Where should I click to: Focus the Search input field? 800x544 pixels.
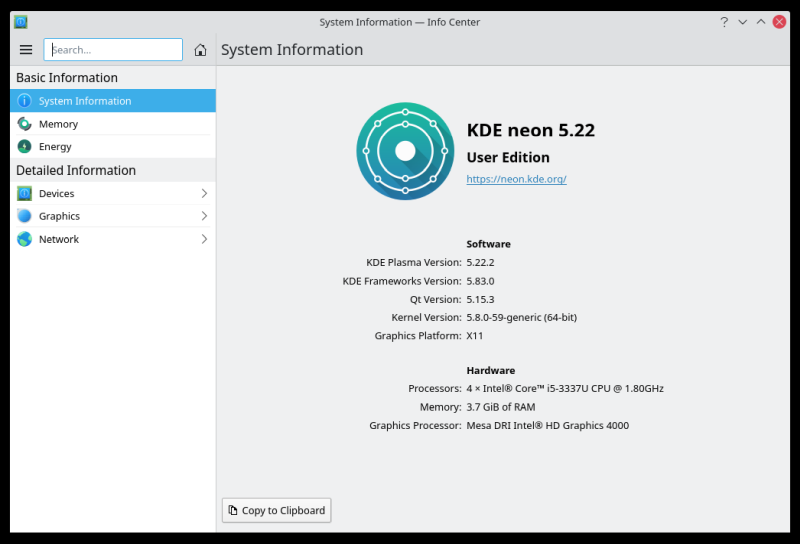[x=114, y=50]
